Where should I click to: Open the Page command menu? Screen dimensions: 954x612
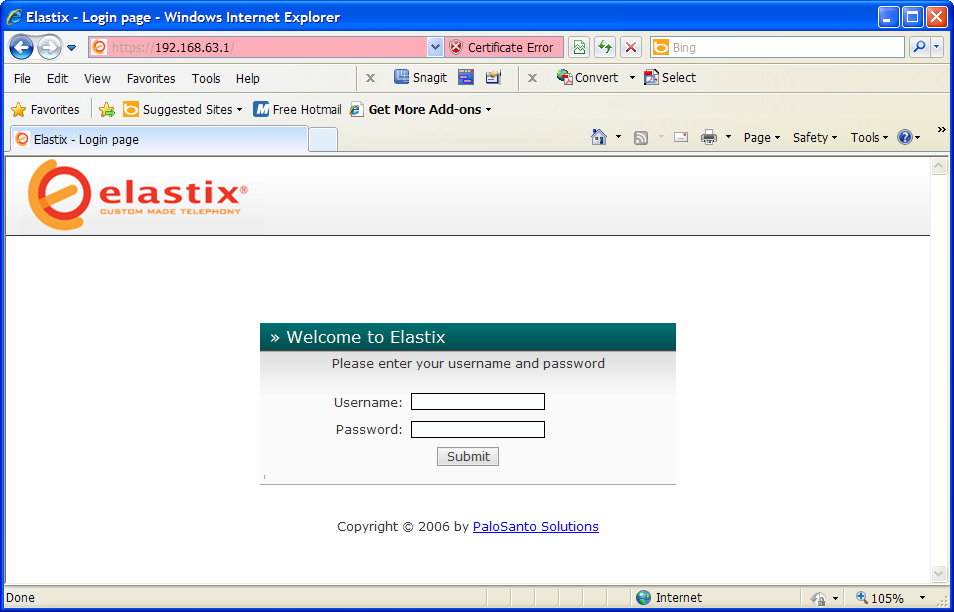pos(762,137)
